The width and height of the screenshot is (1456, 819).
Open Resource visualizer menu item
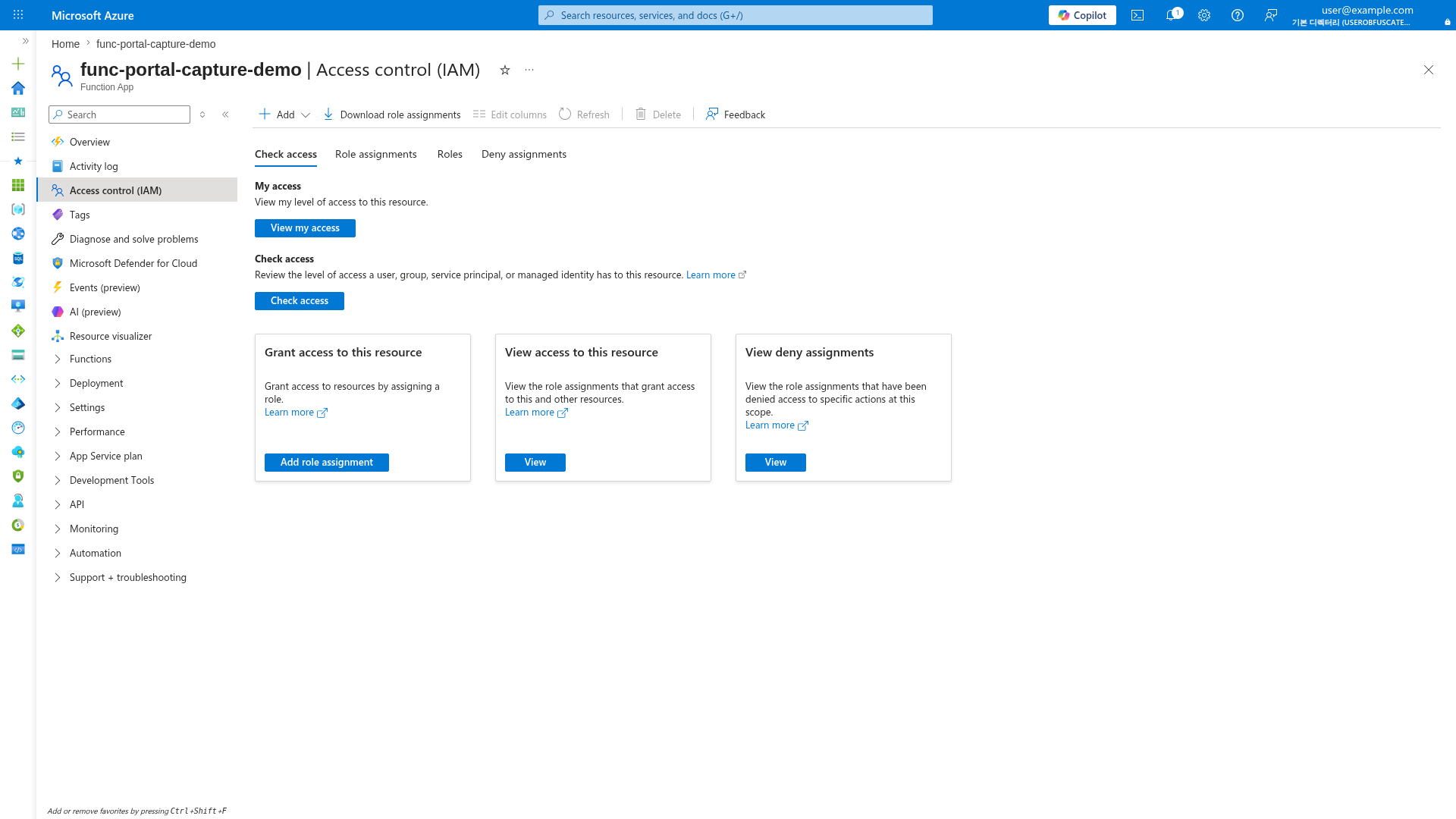tap(137, 336)
